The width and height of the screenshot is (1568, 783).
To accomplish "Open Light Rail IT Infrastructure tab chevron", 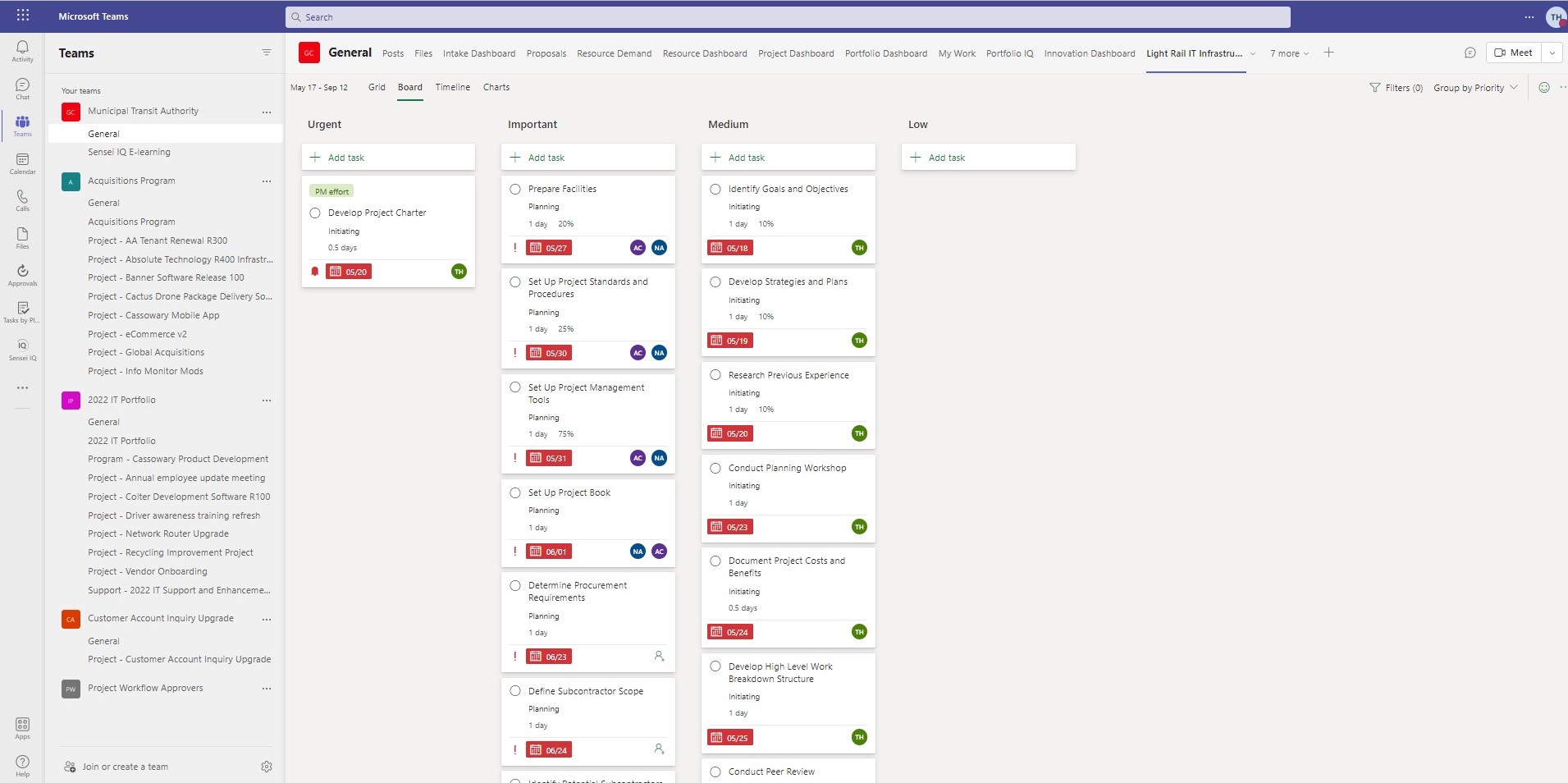I will (x=1253, y=53).
